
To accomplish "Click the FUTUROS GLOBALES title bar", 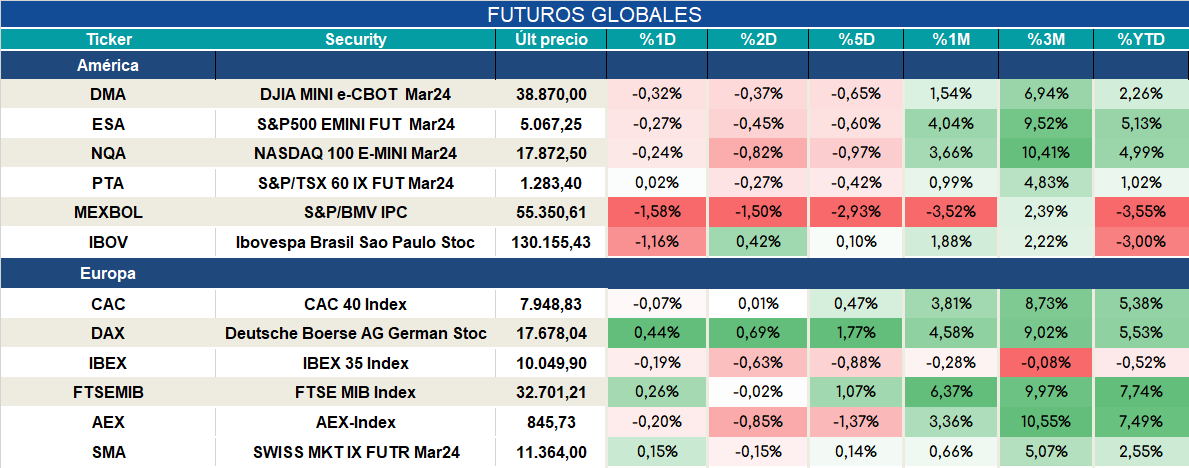I will point(594,14).
